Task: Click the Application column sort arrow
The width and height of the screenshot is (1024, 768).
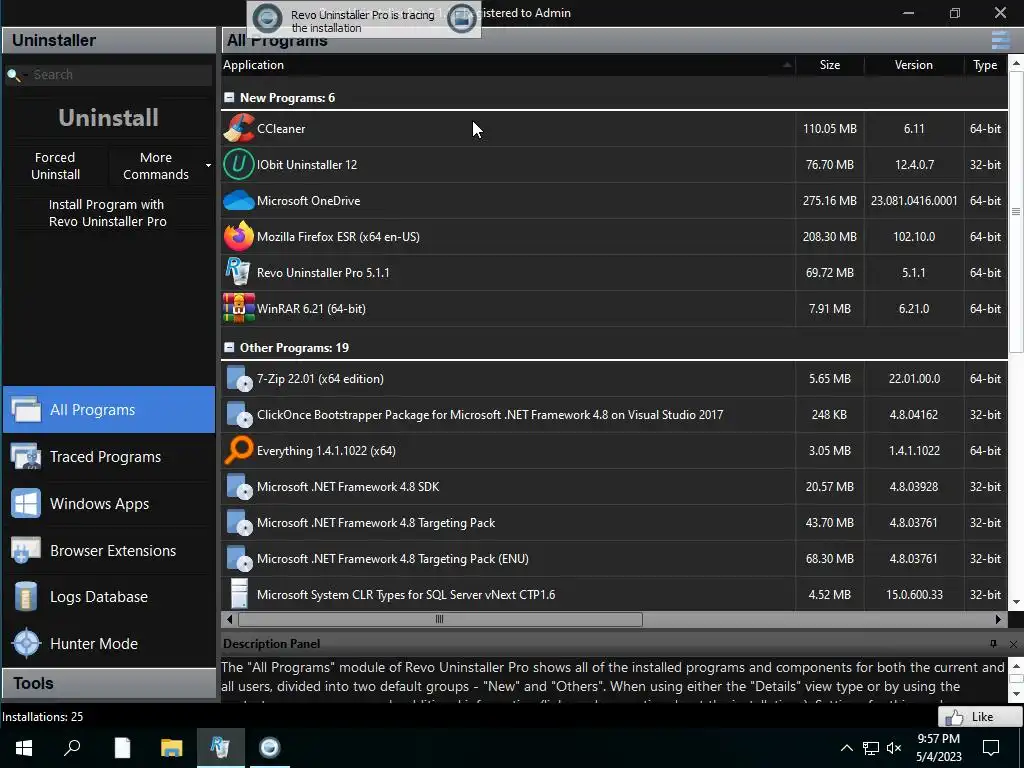Action: 787,65
